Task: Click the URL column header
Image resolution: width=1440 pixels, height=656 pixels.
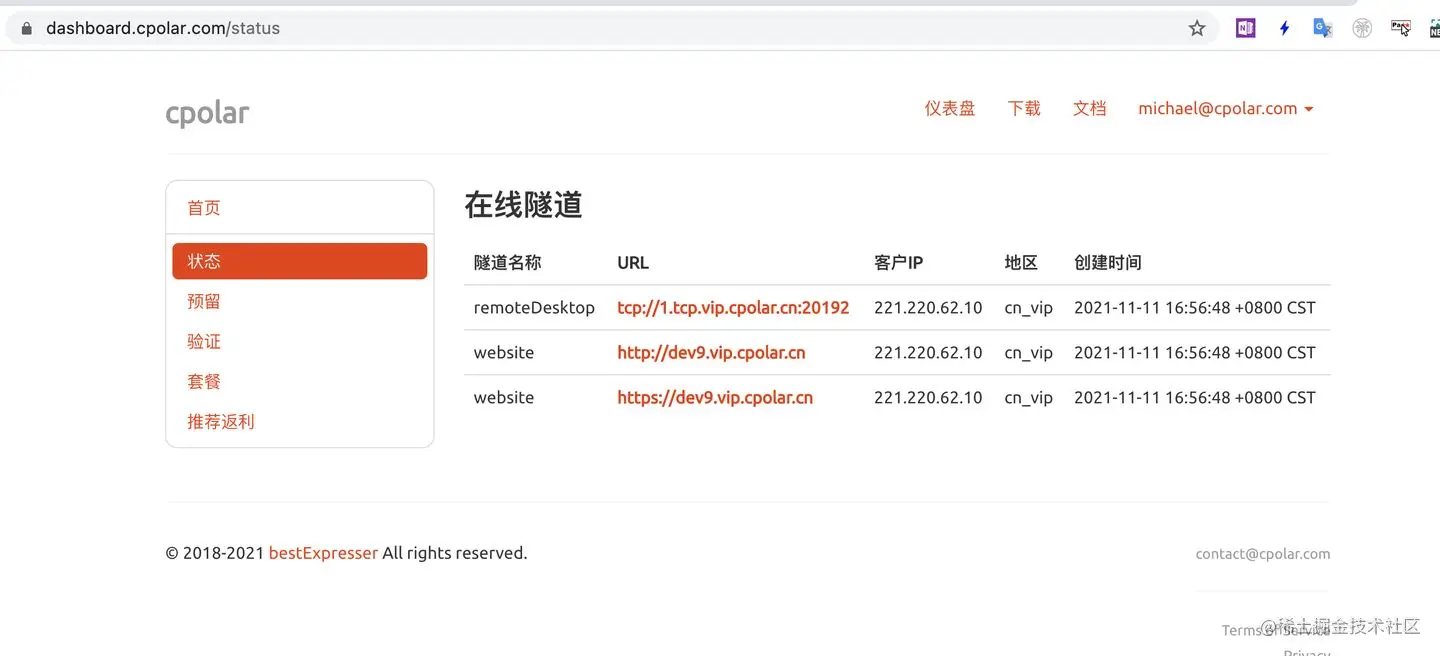Action: click(633, 262)
